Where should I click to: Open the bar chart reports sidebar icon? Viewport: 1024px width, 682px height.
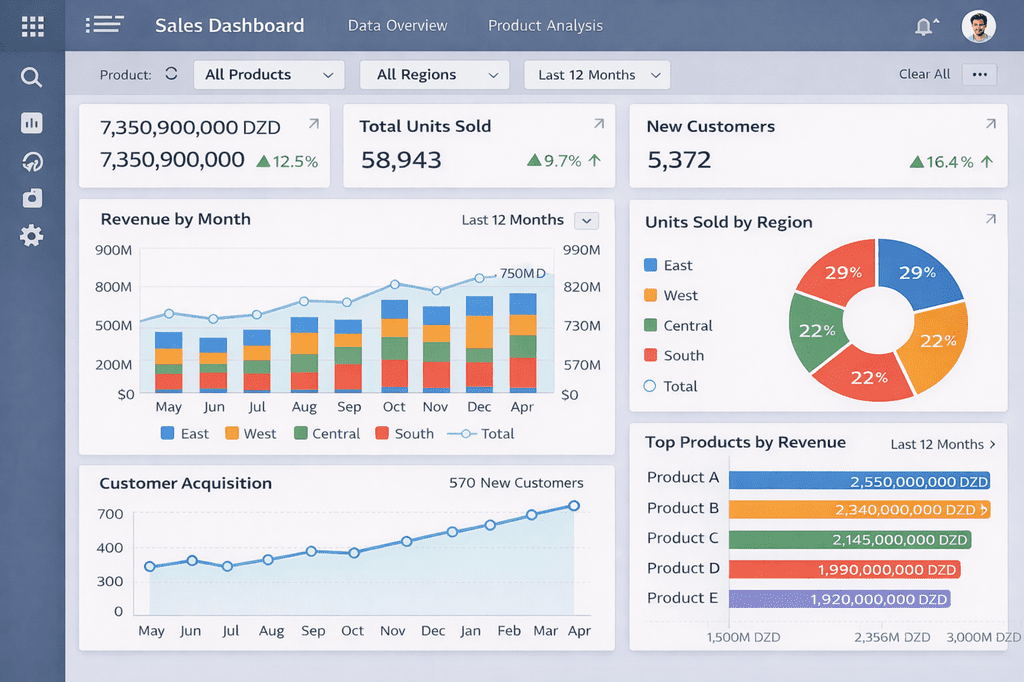click(32, 123)
